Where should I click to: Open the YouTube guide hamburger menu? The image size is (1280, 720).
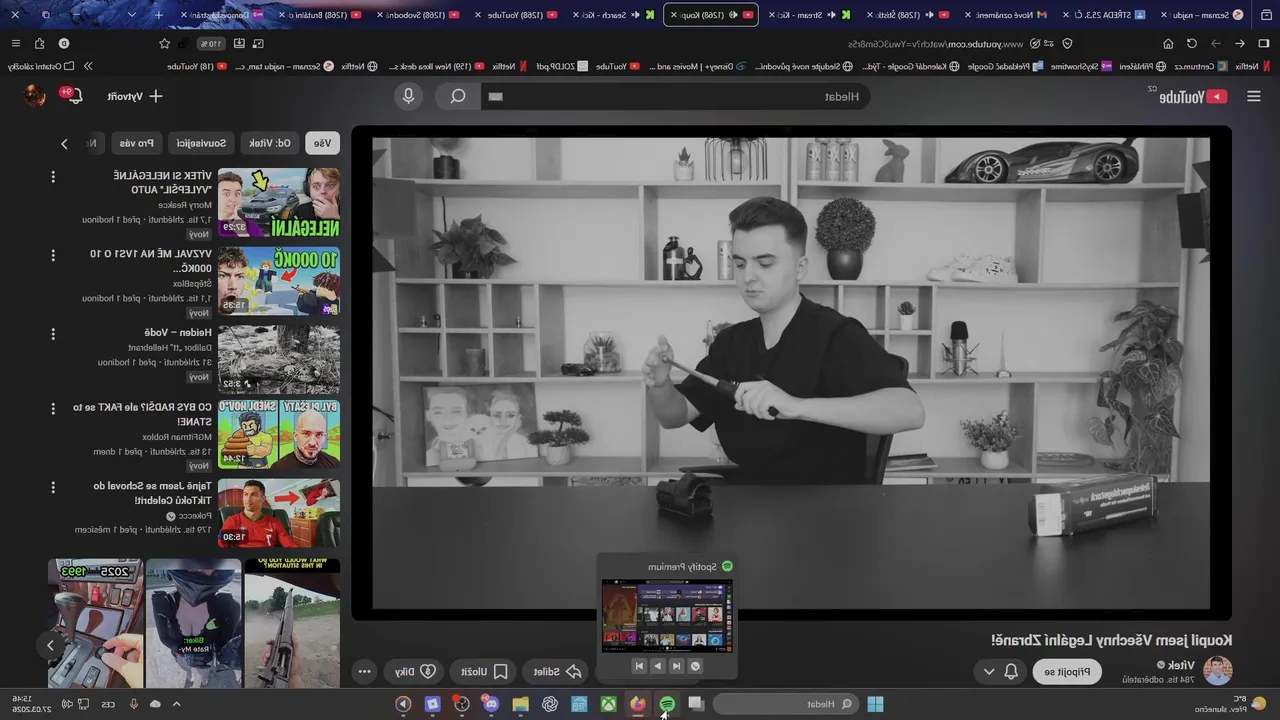click(1254, 96)
